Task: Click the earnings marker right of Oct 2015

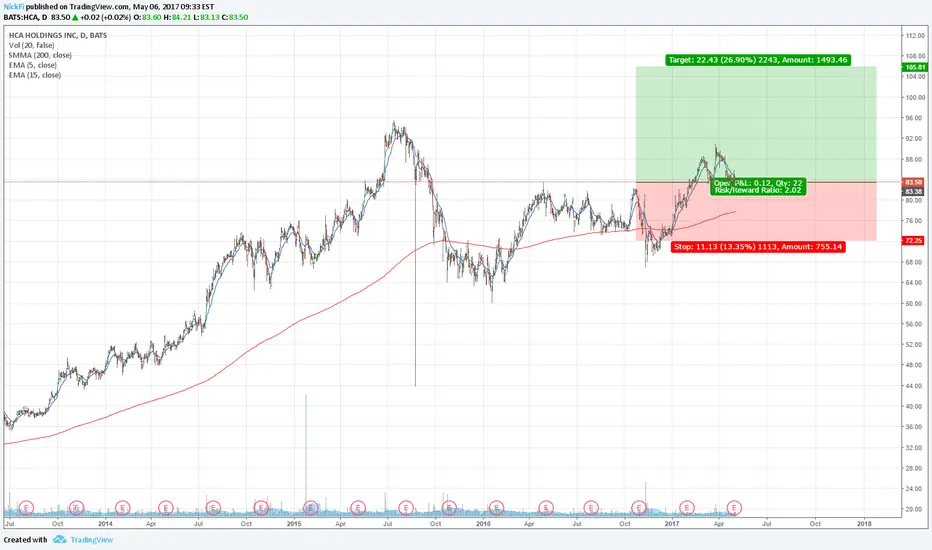Action: click(449, 507)
